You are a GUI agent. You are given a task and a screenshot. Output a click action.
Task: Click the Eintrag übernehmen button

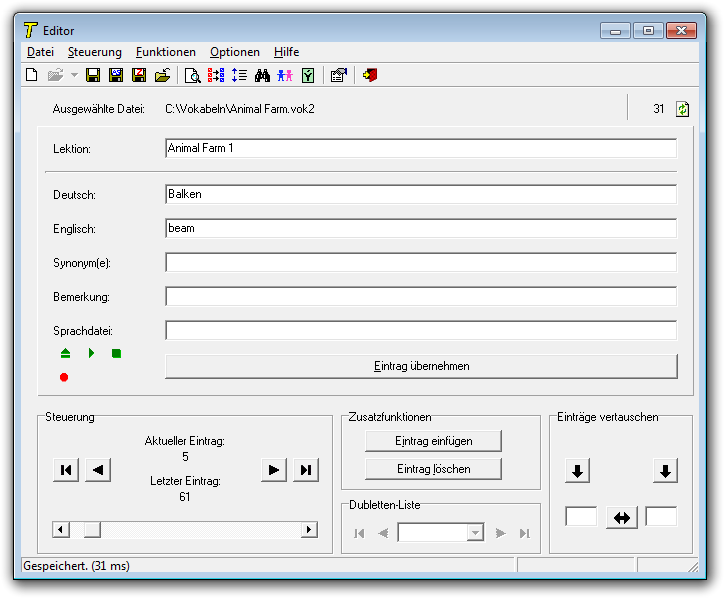click(x=420, y=366)
